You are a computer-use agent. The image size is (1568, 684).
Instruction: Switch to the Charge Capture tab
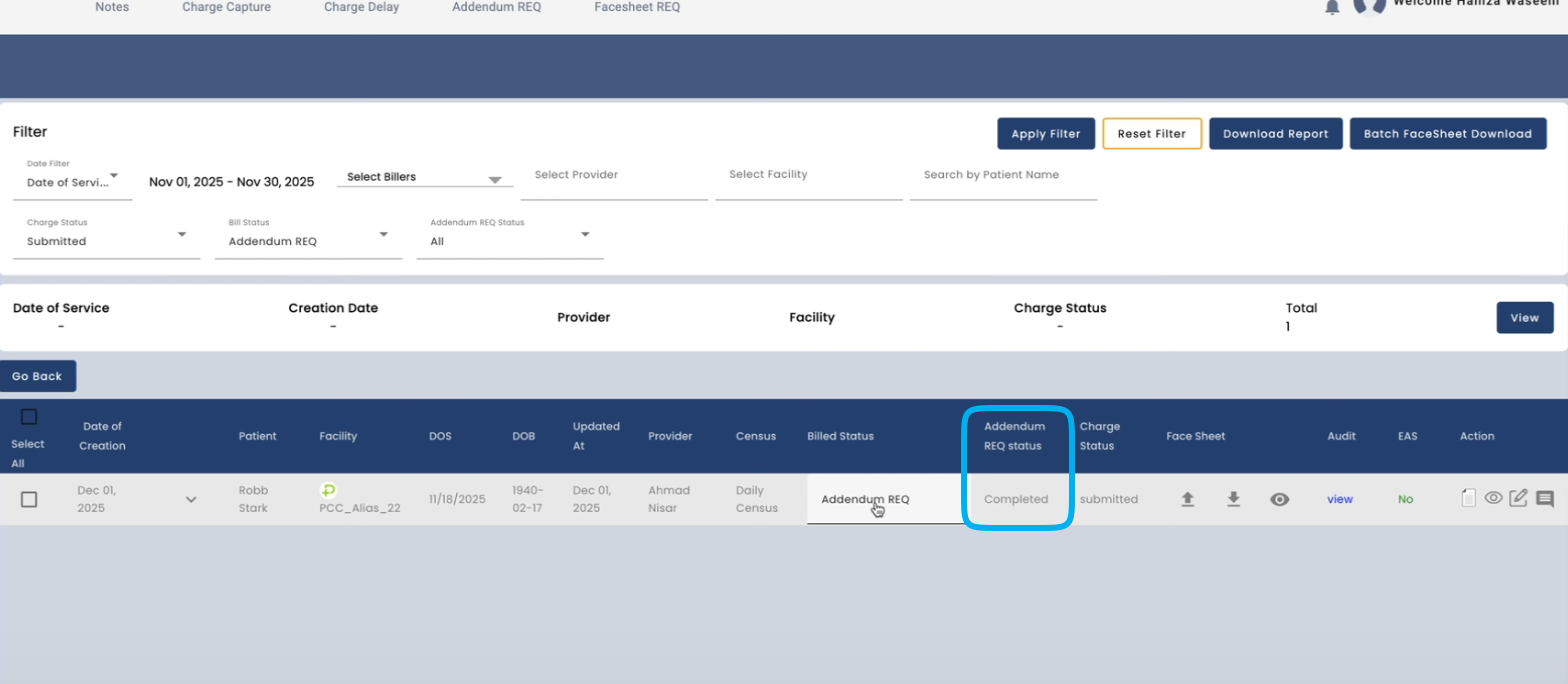pyautogui.click(x=226, y=7)
